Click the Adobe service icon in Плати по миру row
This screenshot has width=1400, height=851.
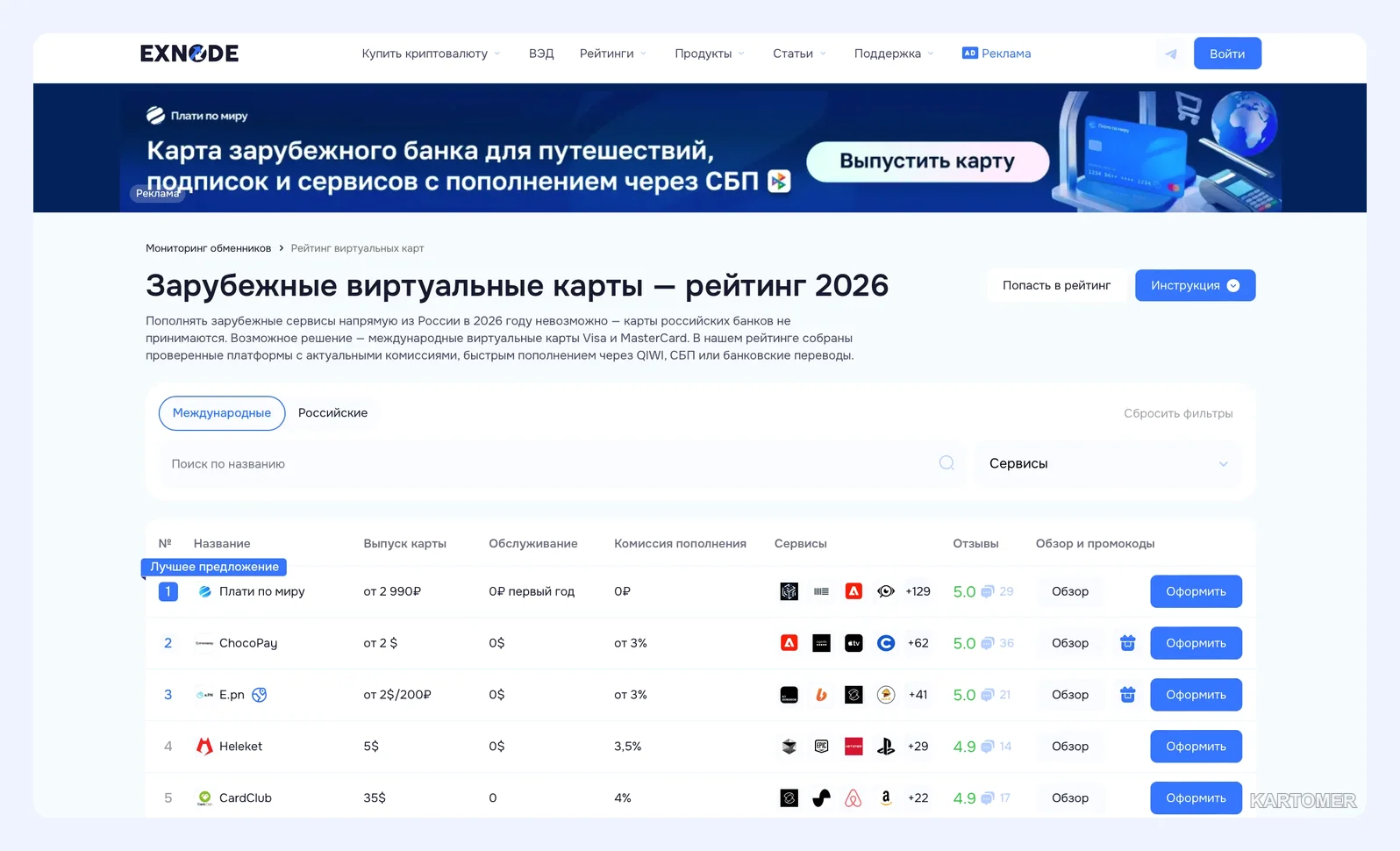click(854, 591)
